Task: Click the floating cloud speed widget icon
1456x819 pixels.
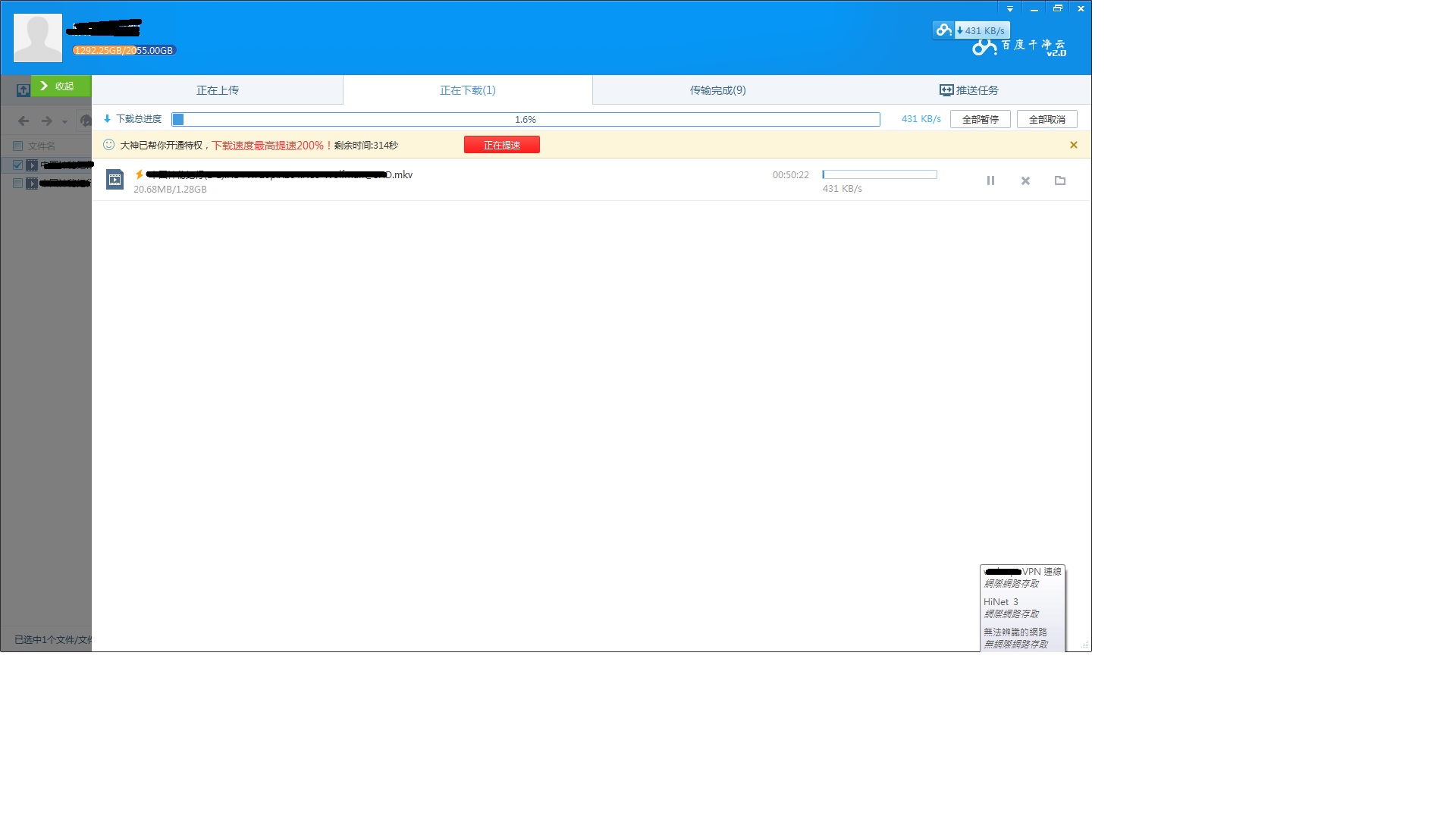Action: [943, 30]
